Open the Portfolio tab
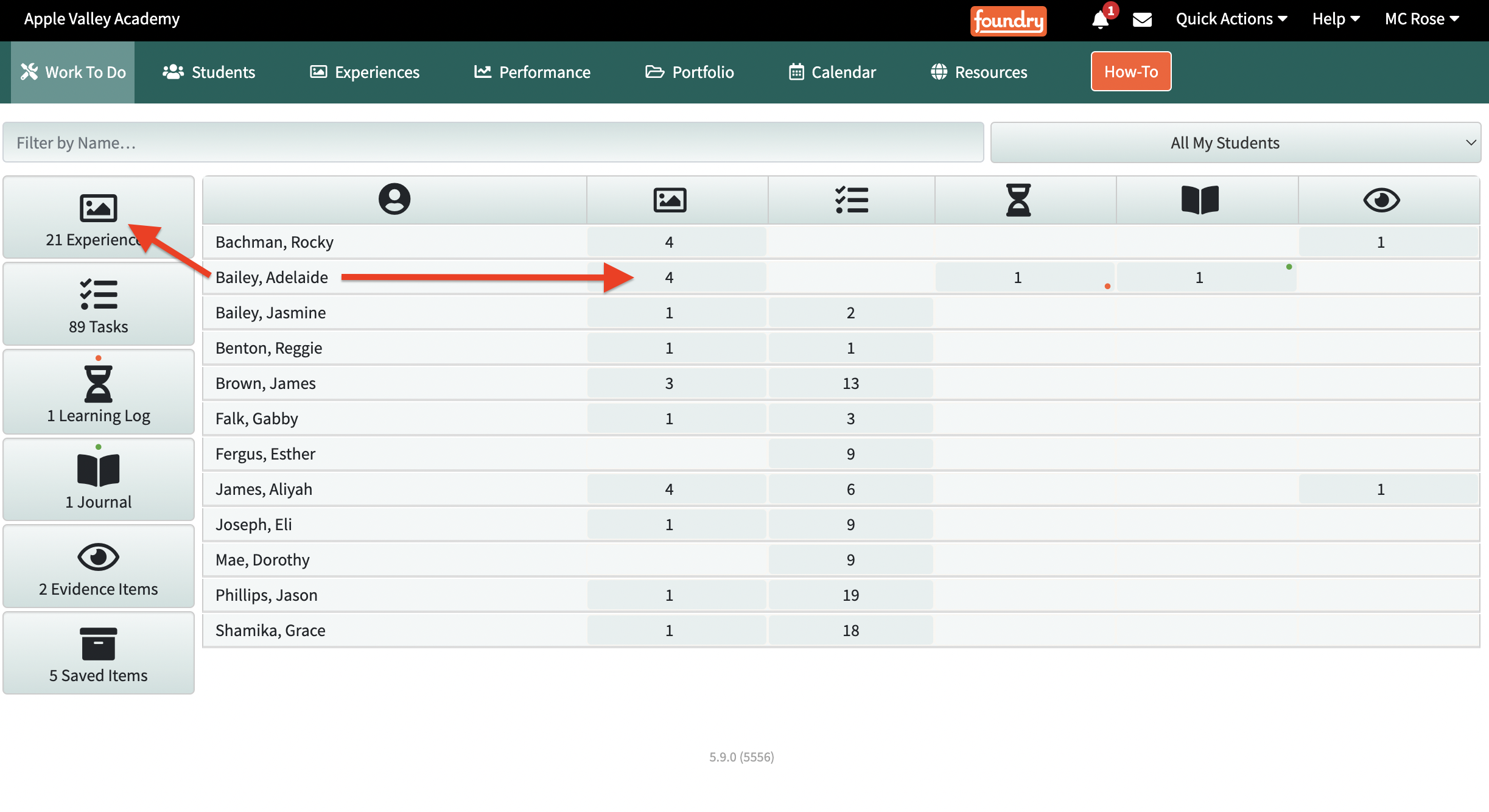 pos(689,72)
